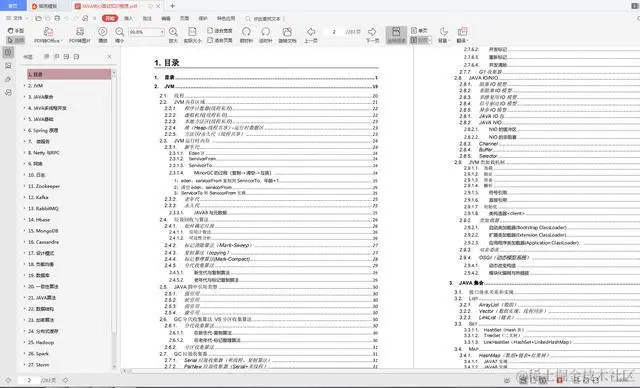The width and height of the screenshot is (640, 388).
Task: Set view to actual size
Action: pyautogui.click(x=192, y=35)
